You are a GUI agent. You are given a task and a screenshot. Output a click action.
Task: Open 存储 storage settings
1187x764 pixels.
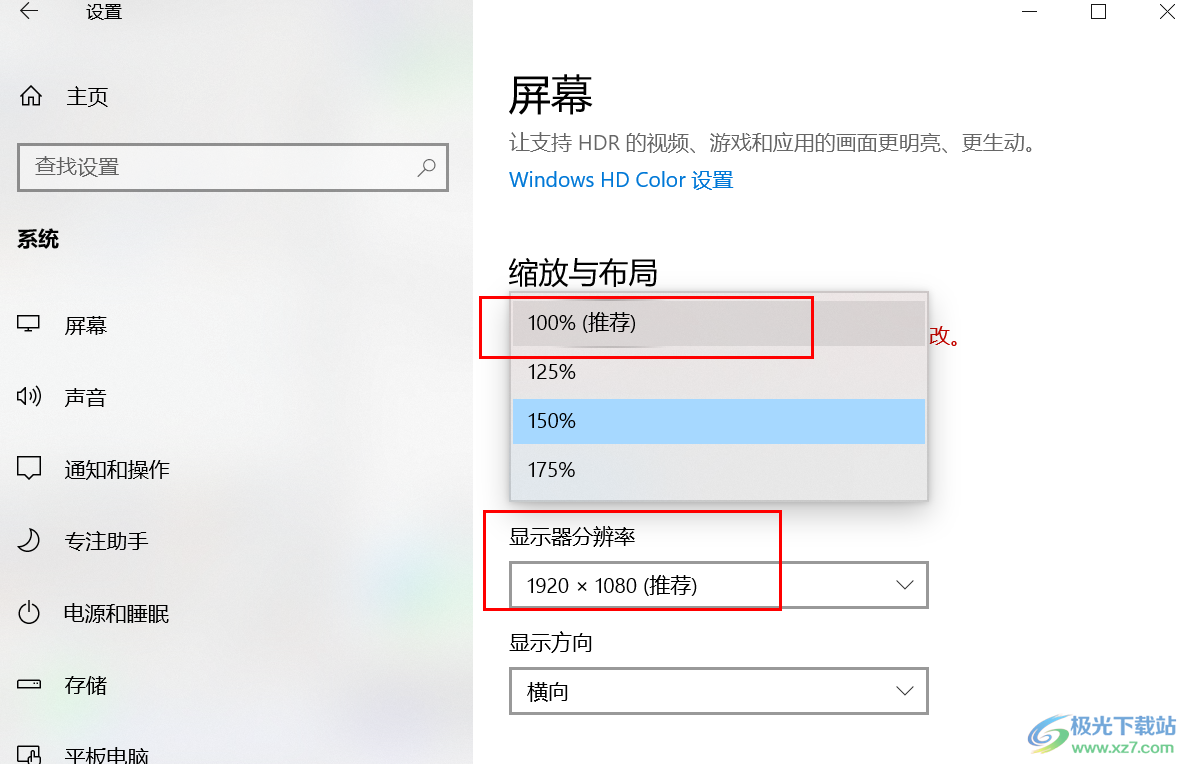click(85, 685)
